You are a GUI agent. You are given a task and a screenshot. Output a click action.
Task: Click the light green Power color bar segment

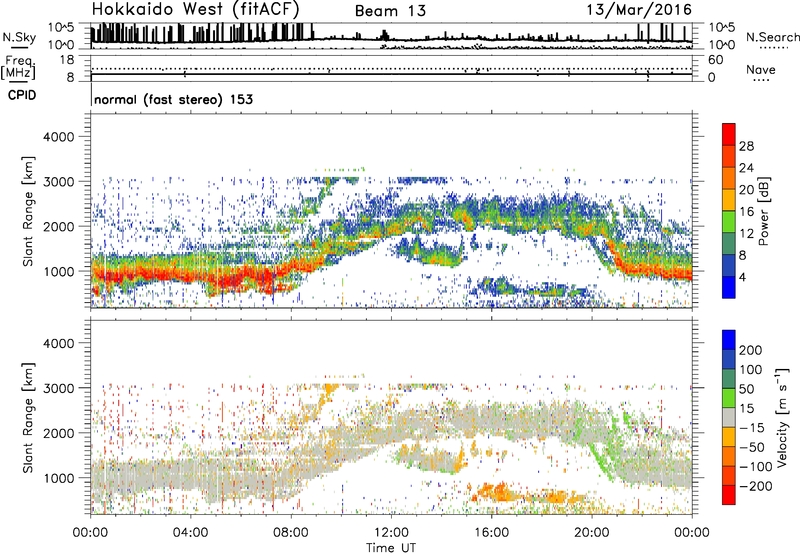(729, 222)
